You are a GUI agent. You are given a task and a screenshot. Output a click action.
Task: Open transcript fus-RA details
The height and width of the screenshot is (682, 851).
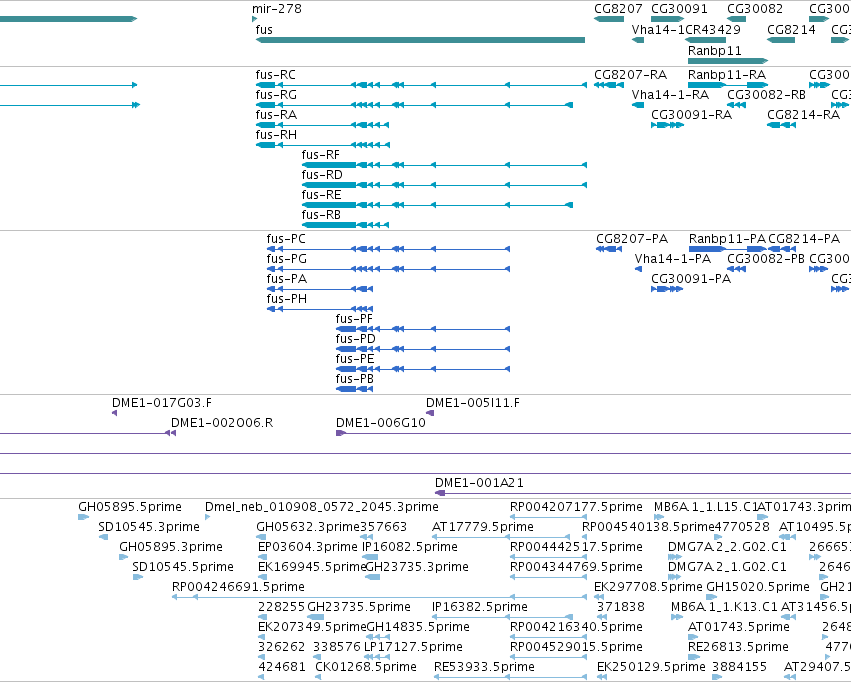click(322, 125)
